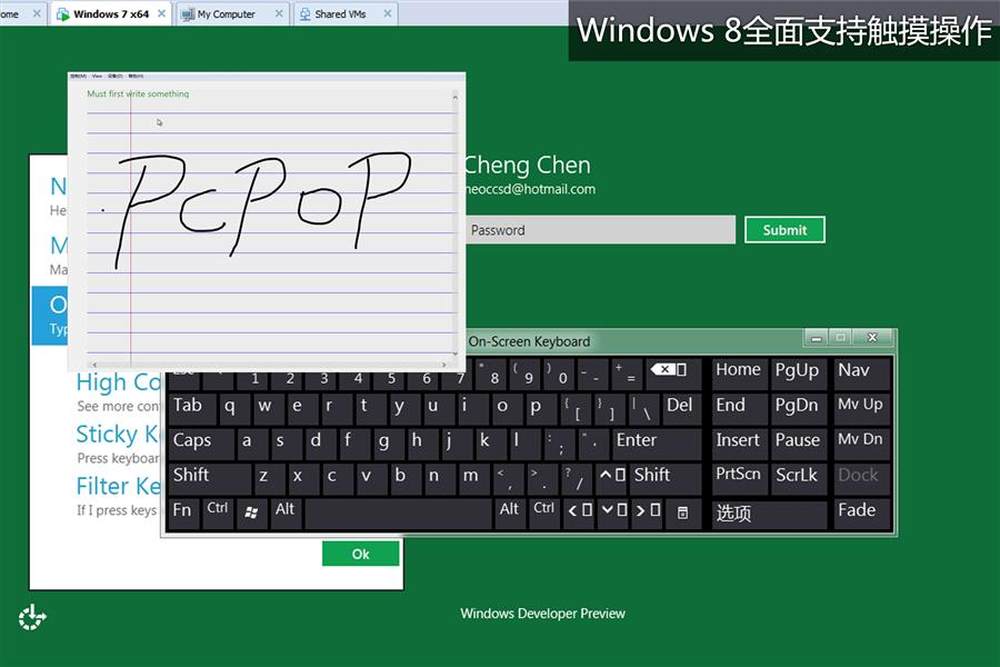Click the question mark slash key

point(576,478)
